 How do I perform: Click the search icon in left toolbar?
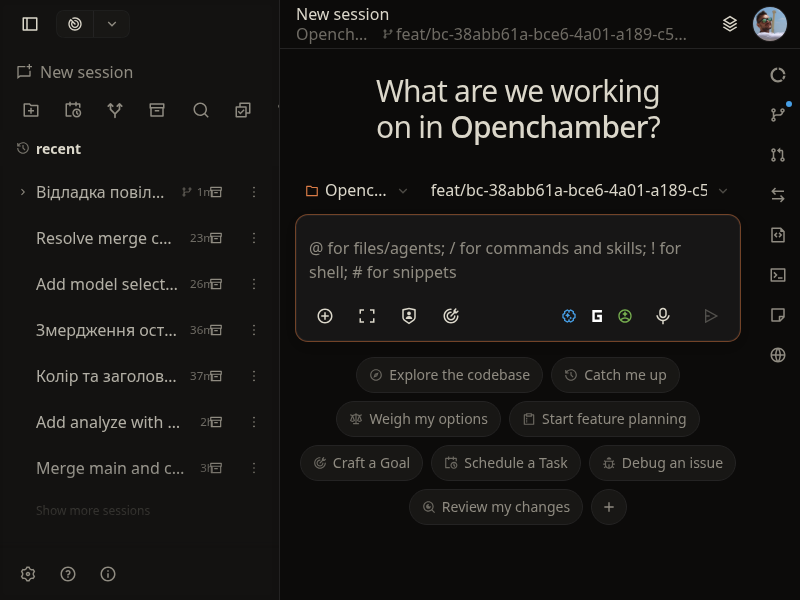point(201,110)
